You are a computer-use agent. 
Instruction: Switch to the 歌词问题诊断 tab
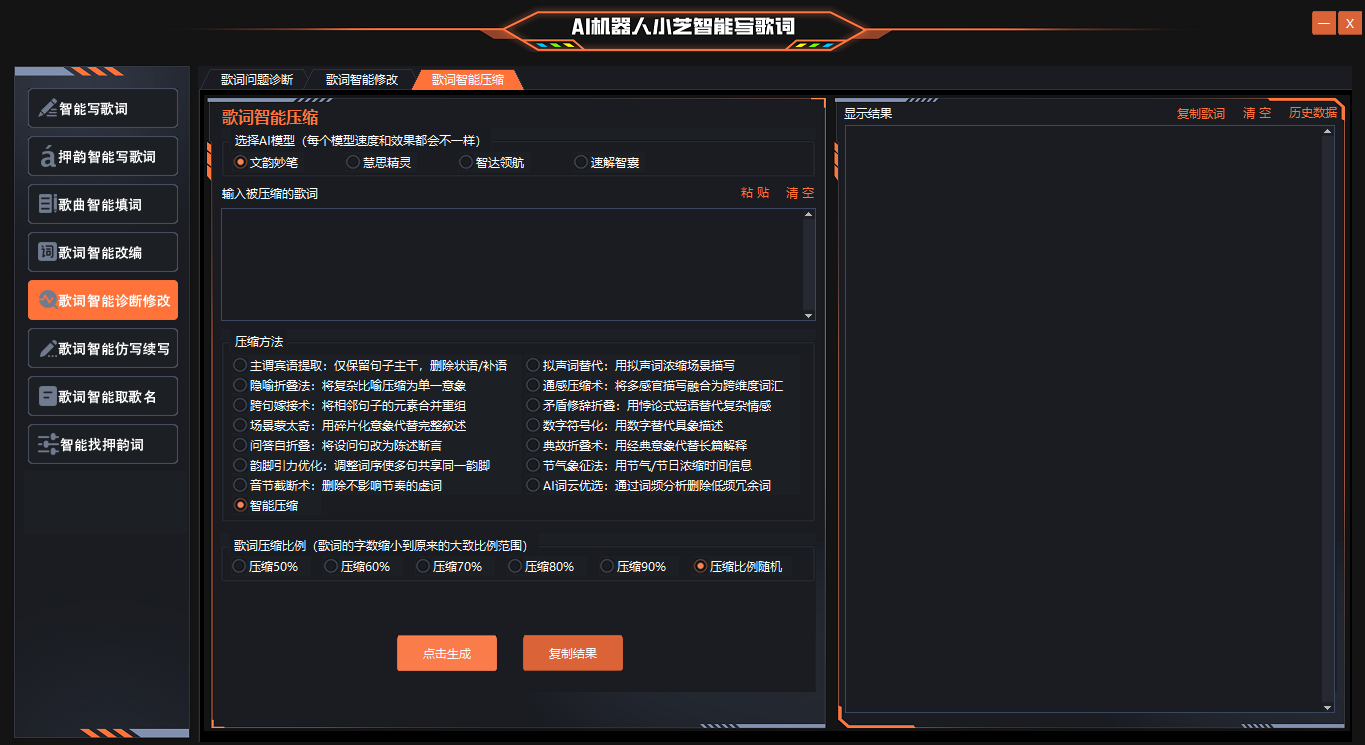257,80
